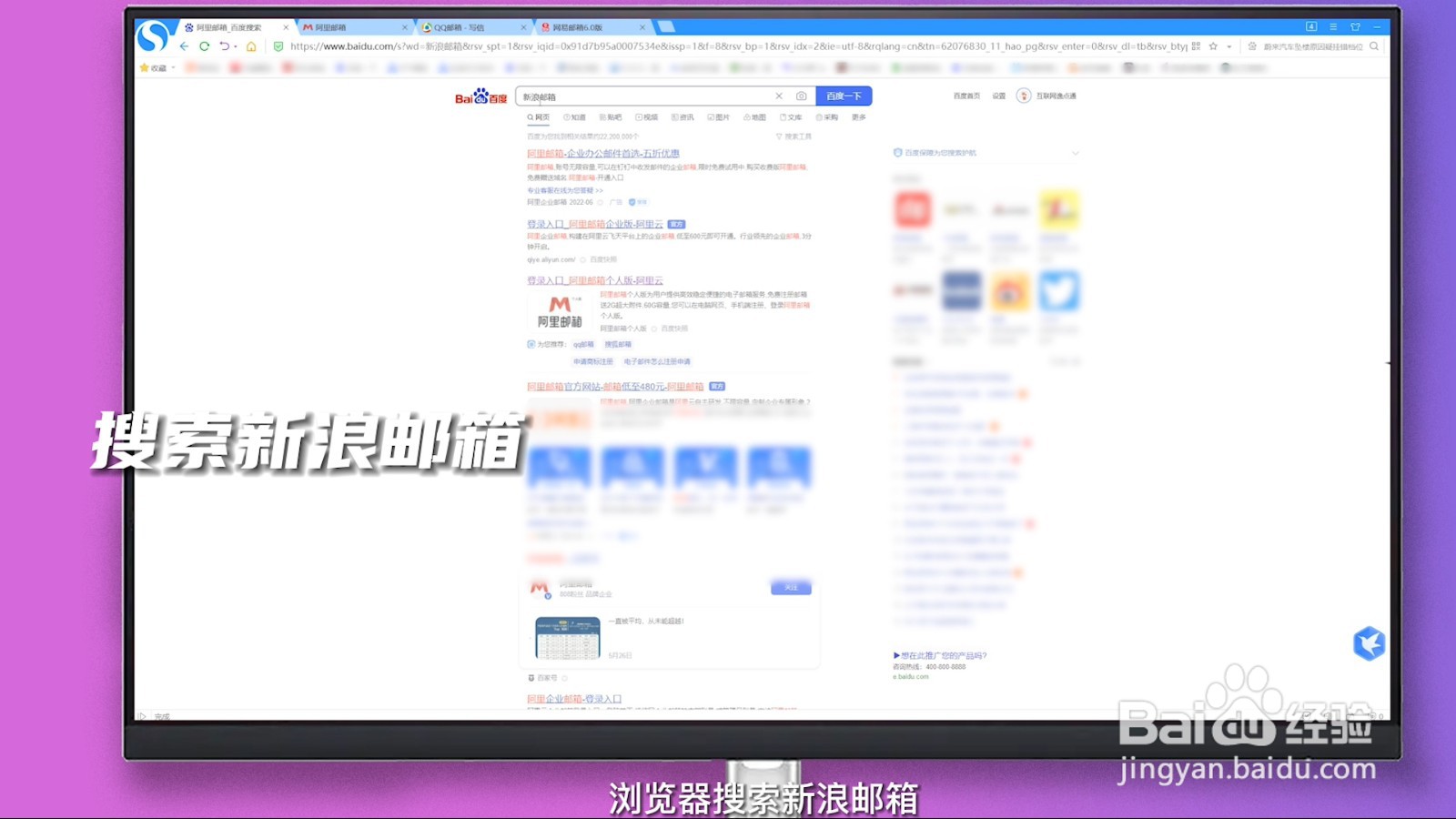Clear the Baidu search box X
This screenshot has height=819, width=1456.
pos(779,96)
